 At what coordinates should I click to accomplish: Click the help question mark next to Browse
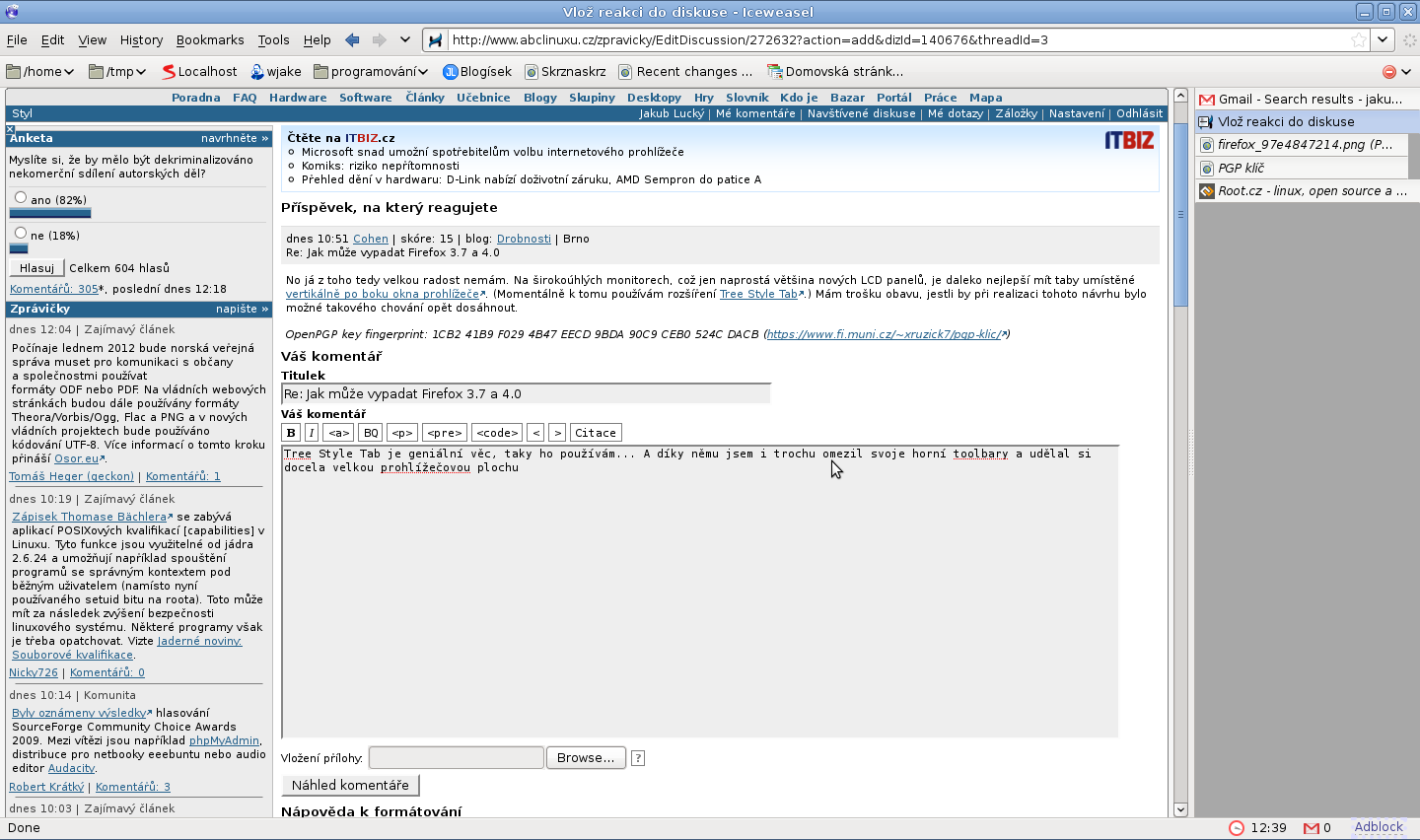coord(638,758)
